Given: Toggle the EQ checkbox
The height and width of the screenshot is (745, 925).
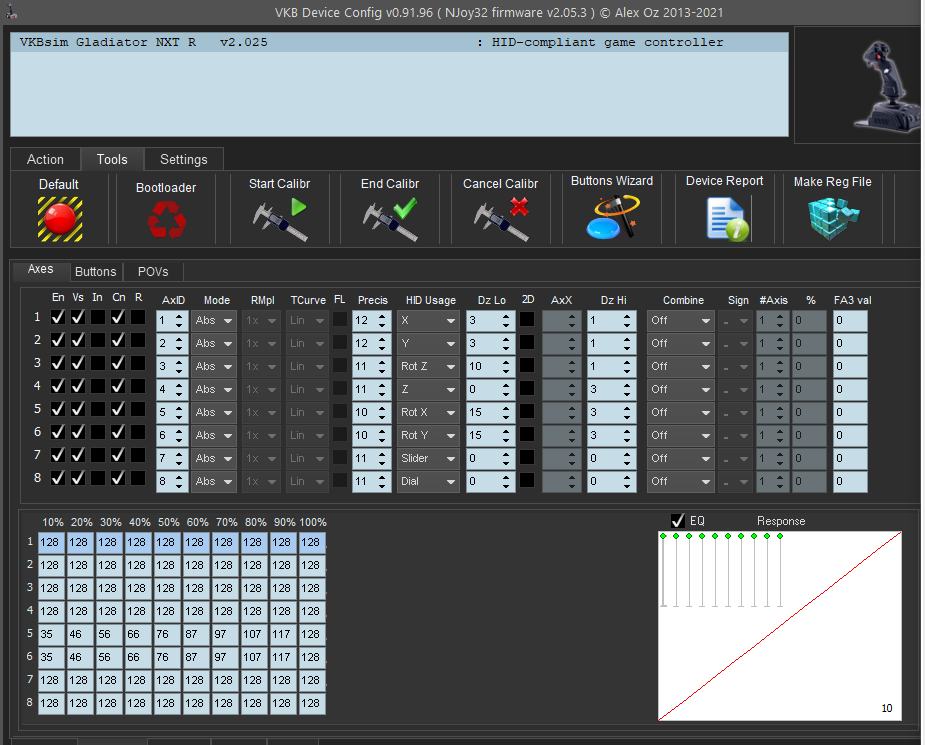Looking at the screenshot, I should click(x=678, y=521).
